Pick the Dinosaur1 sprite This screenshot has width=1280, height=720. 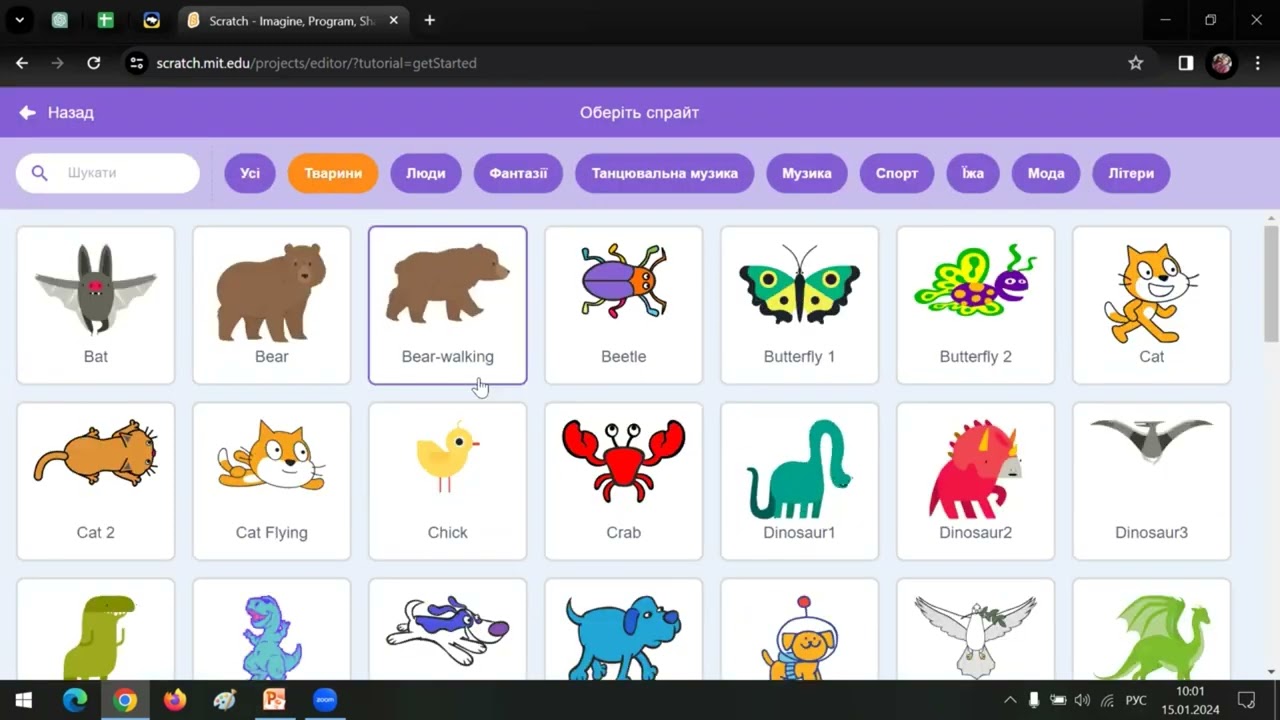[x=800, y=481]
